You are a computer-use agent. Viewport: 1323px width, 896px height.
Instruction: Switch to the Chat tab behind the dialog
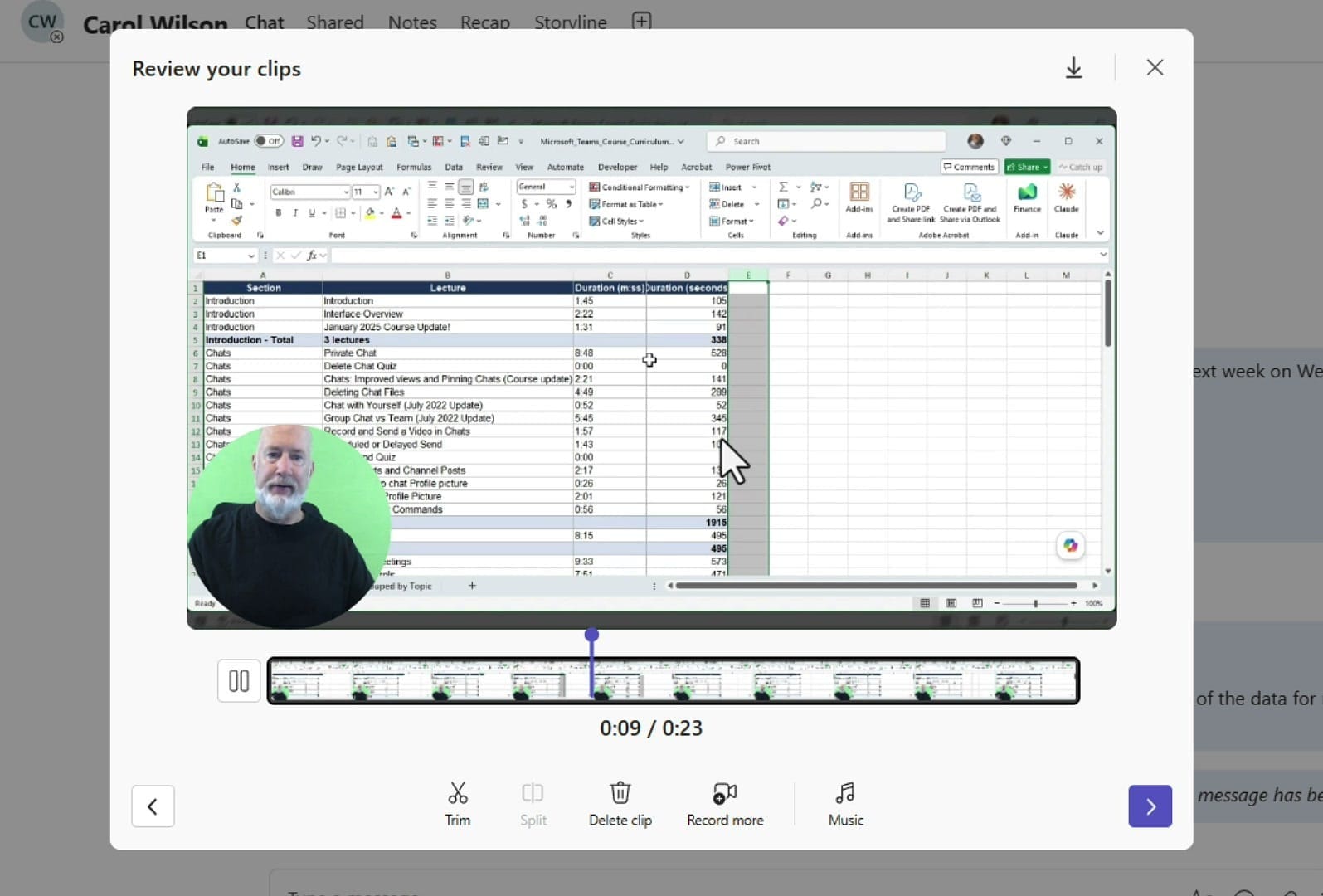point(264,22)
